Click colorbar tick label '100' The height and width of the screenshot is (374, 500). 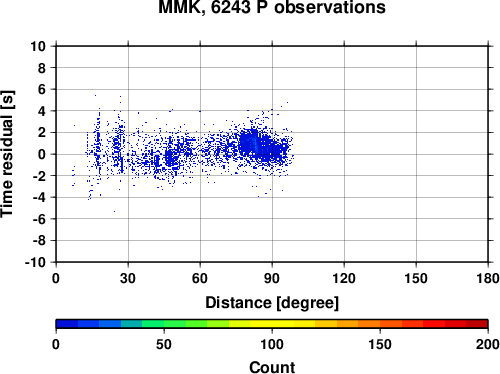click(272, 344)
